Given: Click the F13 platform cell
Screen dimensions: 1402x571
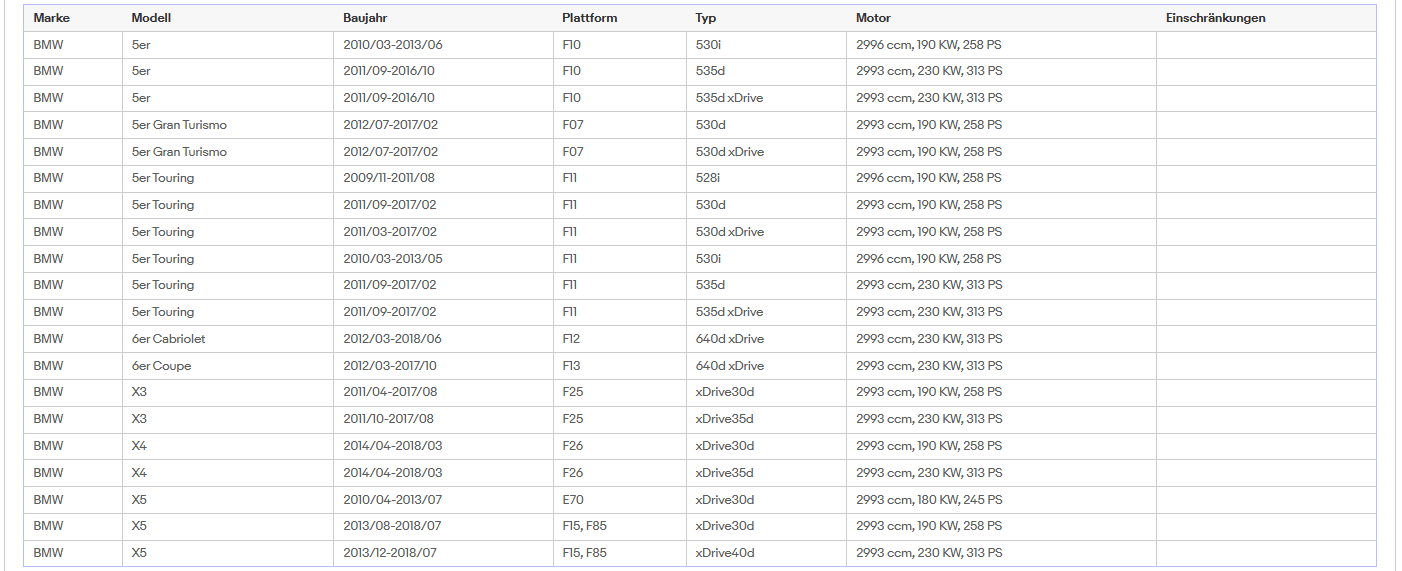Looking at the screenshot, I should click(620, 366).
